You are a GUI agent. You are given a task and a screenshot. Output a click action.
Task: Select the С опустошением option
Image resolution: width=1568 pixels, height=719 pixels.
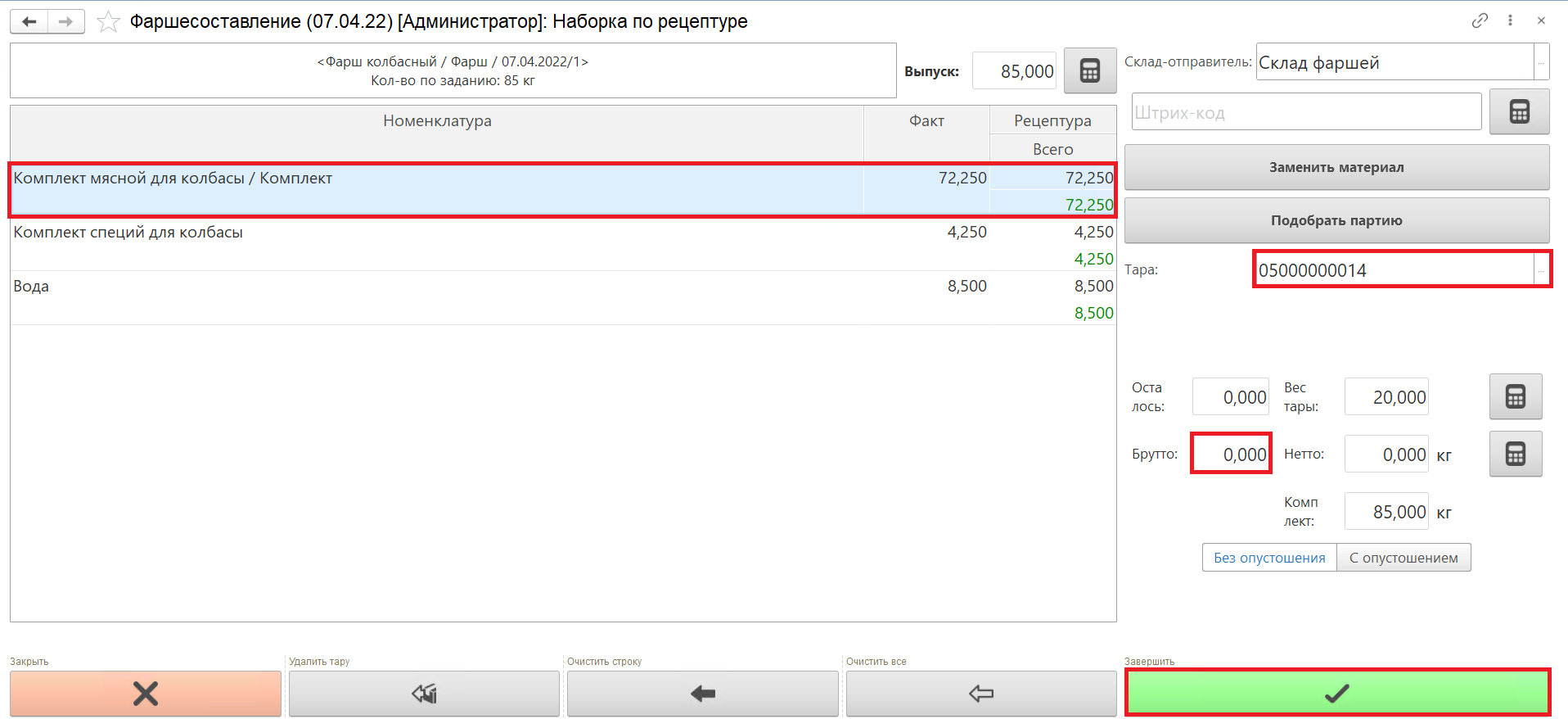coord(1403,558)
